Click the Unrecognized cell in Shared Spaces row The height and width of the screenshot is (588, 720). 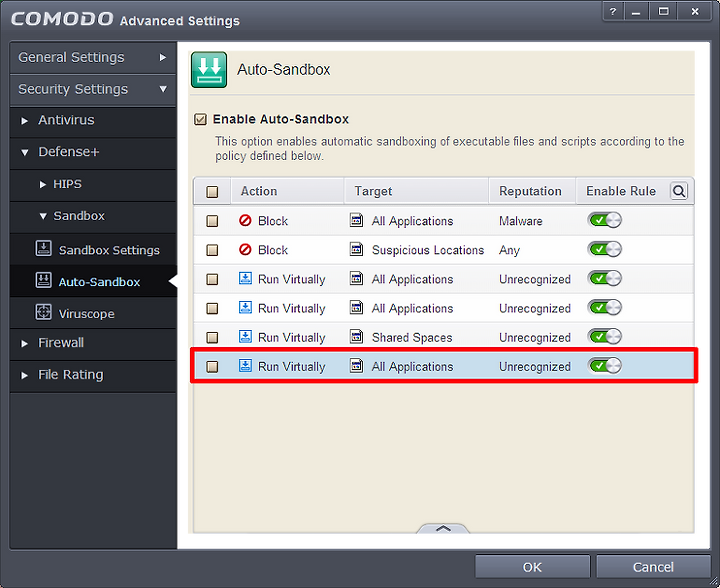point(535,338)
